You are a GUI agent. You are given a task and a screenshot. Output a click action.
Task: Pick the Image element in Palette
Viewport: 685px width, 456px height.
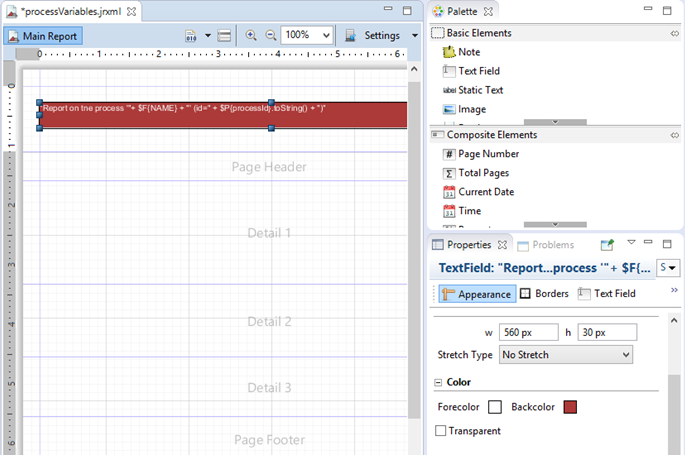[x=471, y=109]
